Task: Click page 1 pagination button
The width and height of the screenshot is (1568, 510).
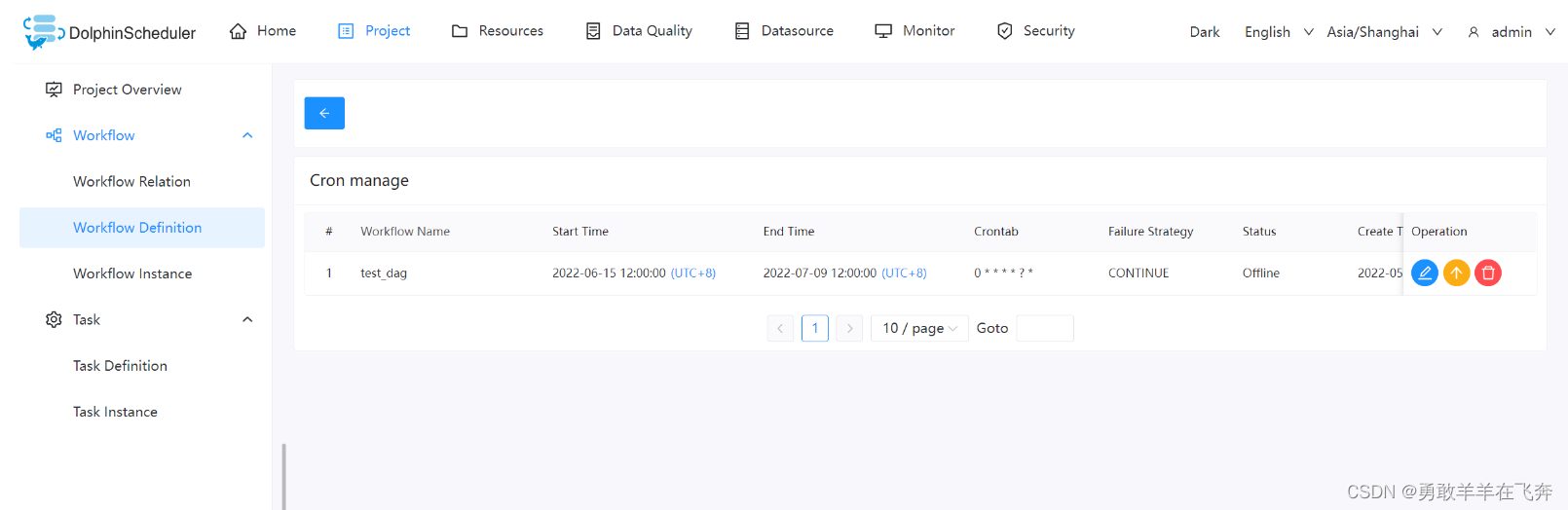Action: coord(815,329)
